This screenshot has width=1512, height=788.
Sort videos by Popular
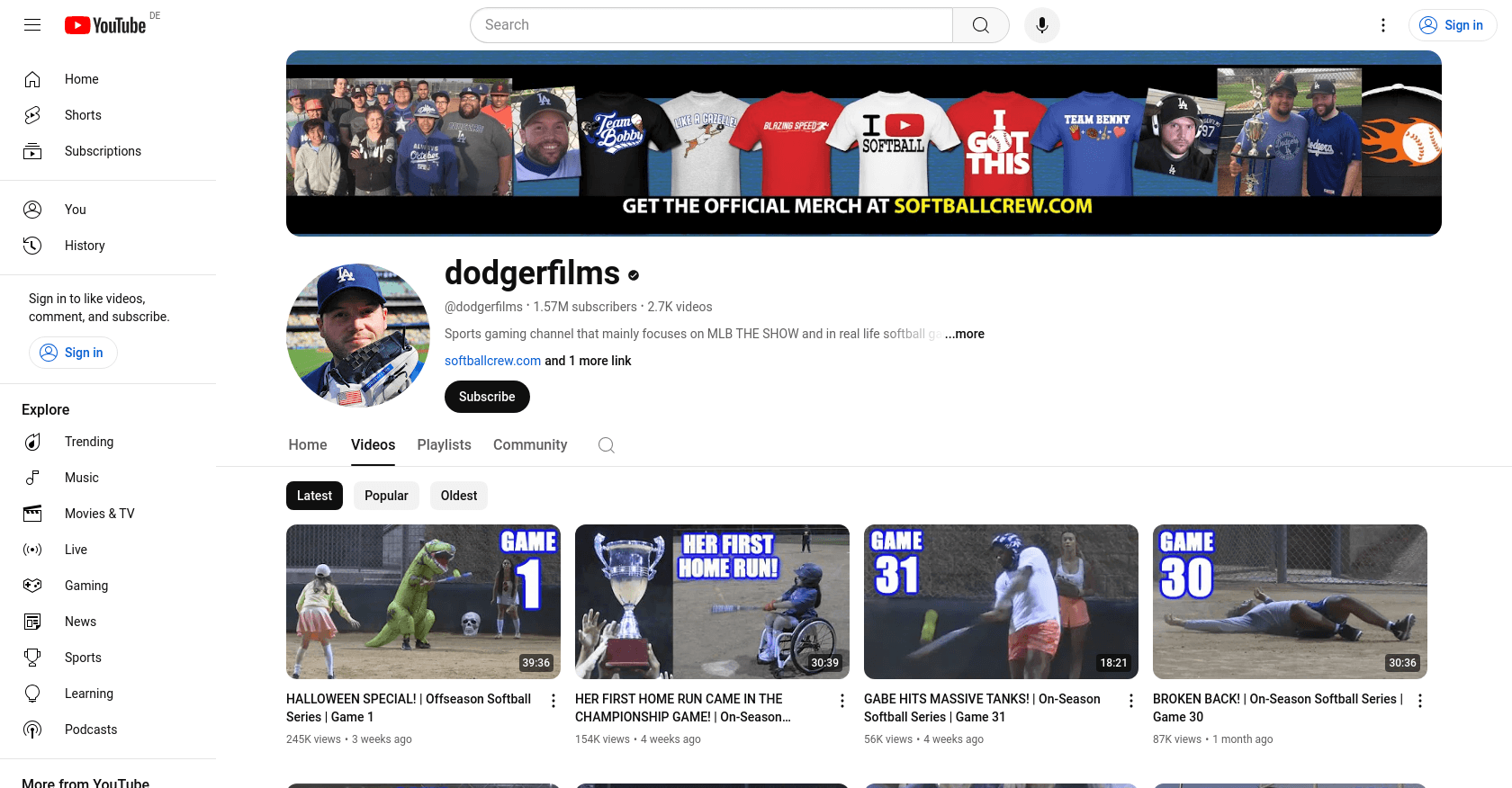pyautogui.click(x=386, y=496)
